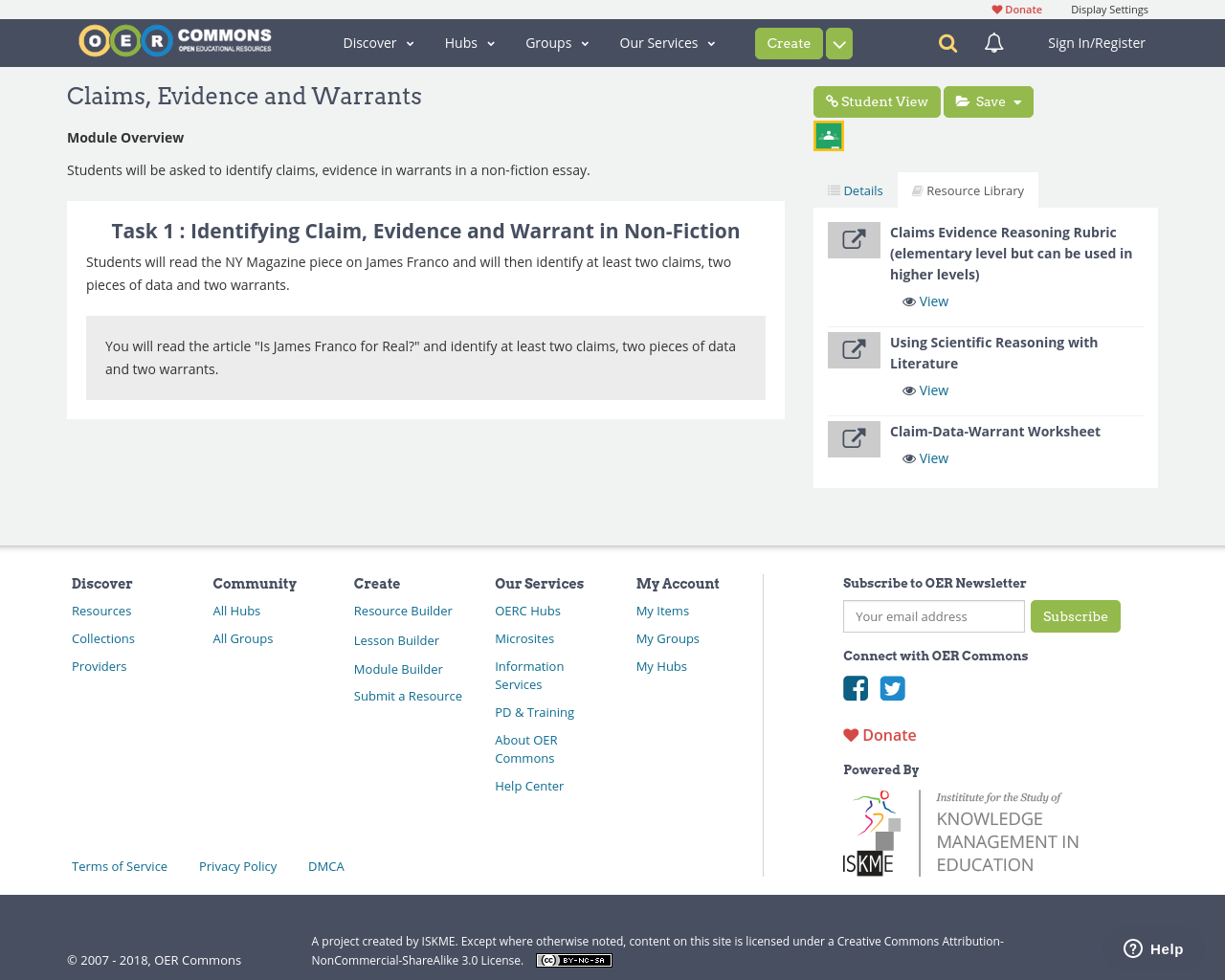This screenshot has width=1225, height=980.
Task: Open the Claim-Data-Warrant Worksheet external link icon
Action: 854,439
